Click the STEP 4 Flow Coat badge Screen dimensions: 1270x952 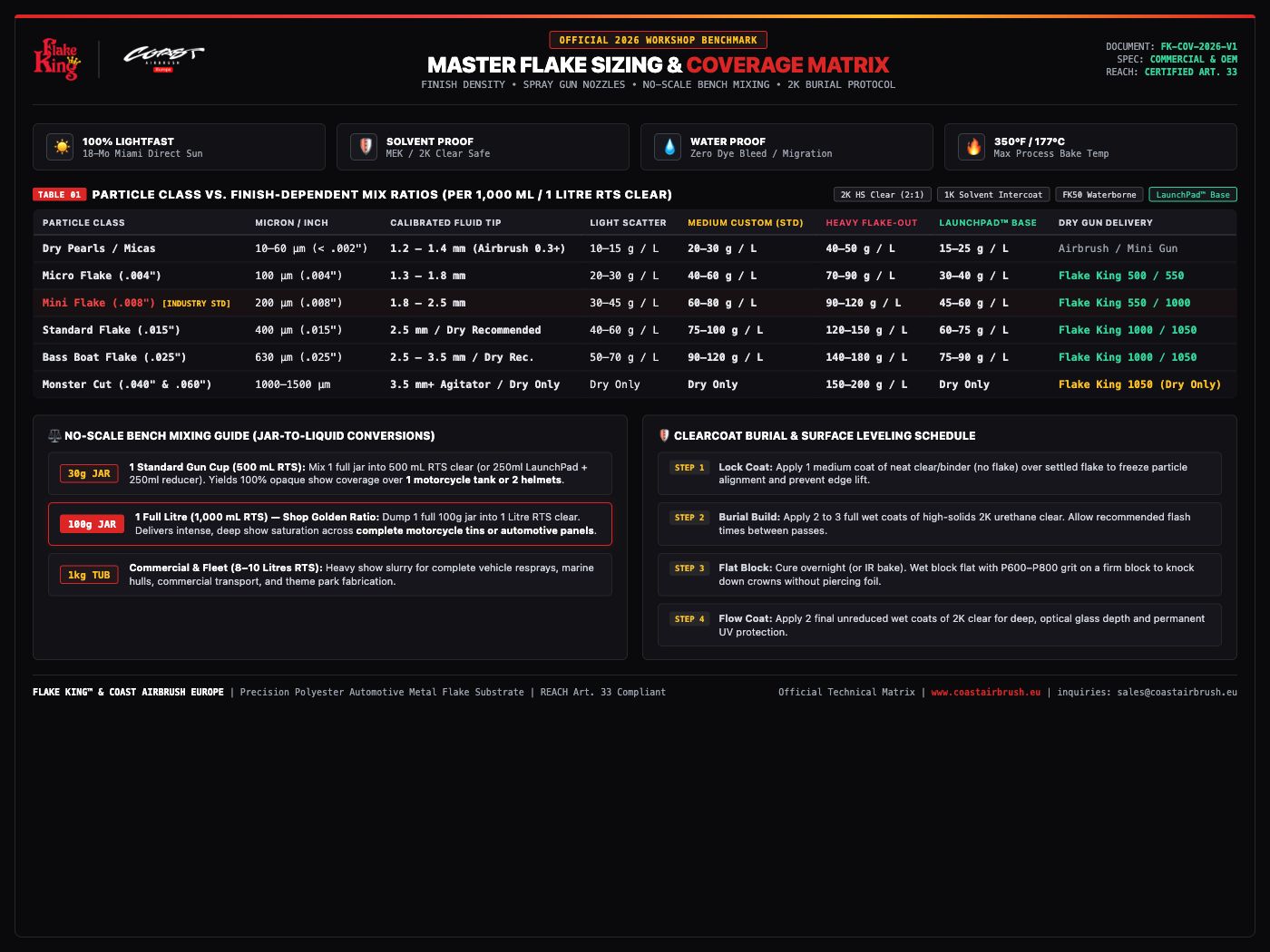point(689,619)
